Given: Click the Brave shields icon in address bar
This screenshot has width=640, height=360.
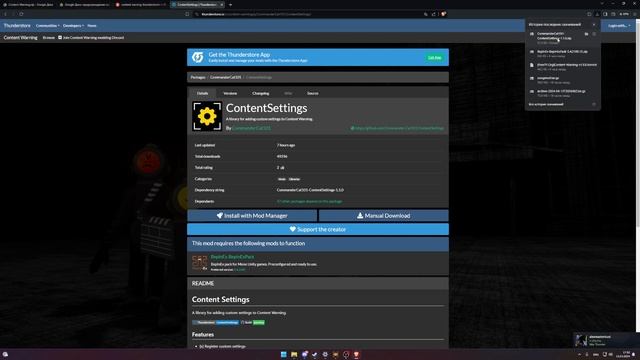Looking at the screenshot, I should (x=443, y=14).
